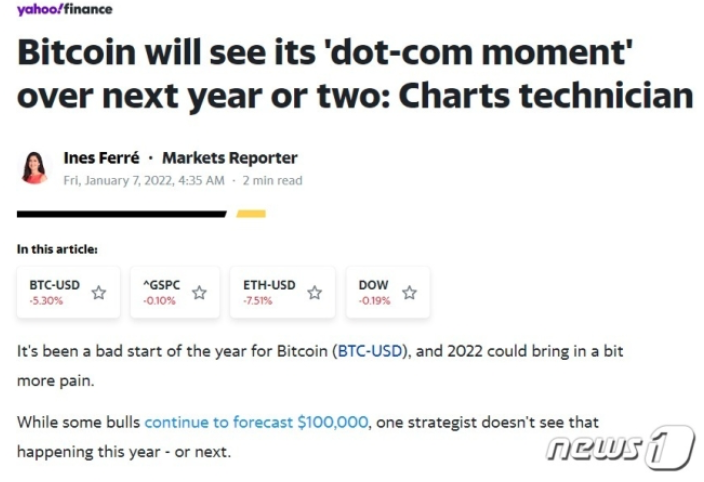704x482 pixels.
Task: Click the ETH-USD -7.51% change value
Action: (x=257, y=301)
